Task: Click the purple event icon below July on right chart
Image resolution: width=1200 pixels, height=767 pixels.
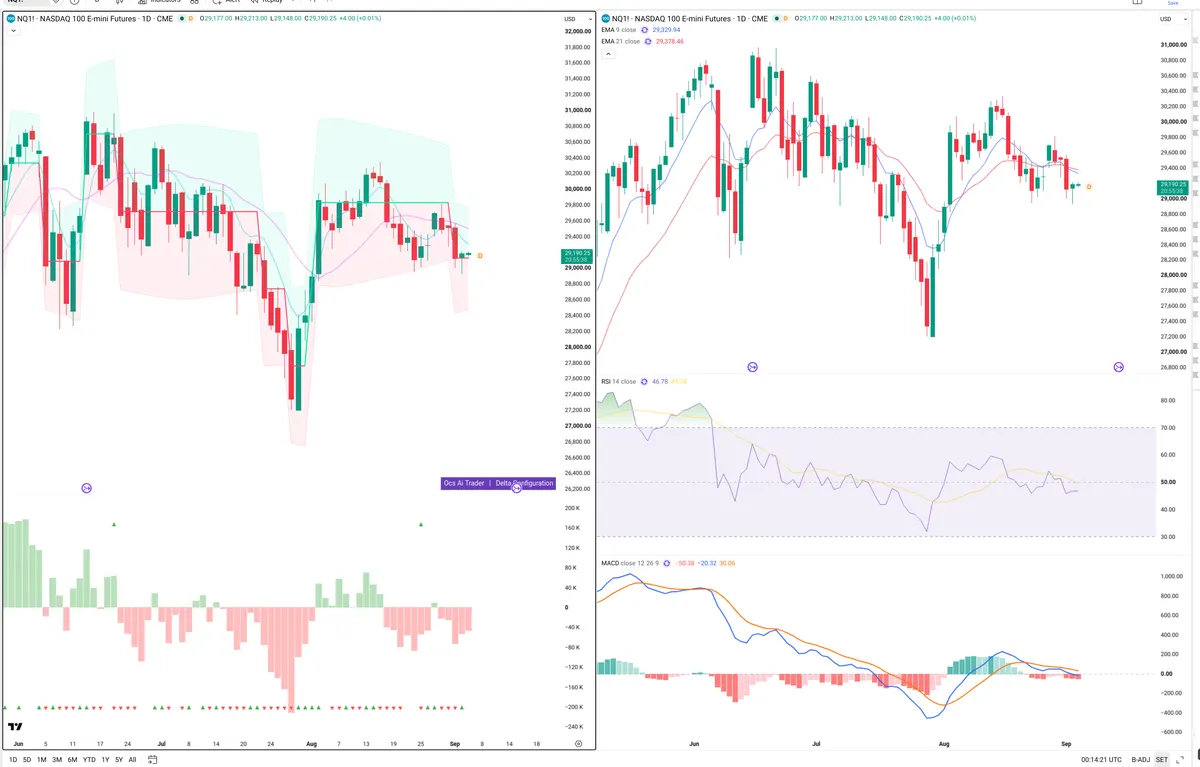Action: point(752,368)
